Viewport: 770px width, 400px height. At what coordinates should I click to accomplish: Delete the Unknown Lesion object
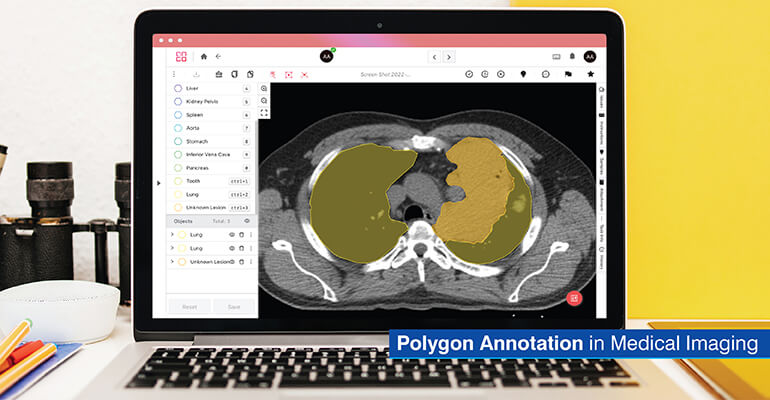242,262
